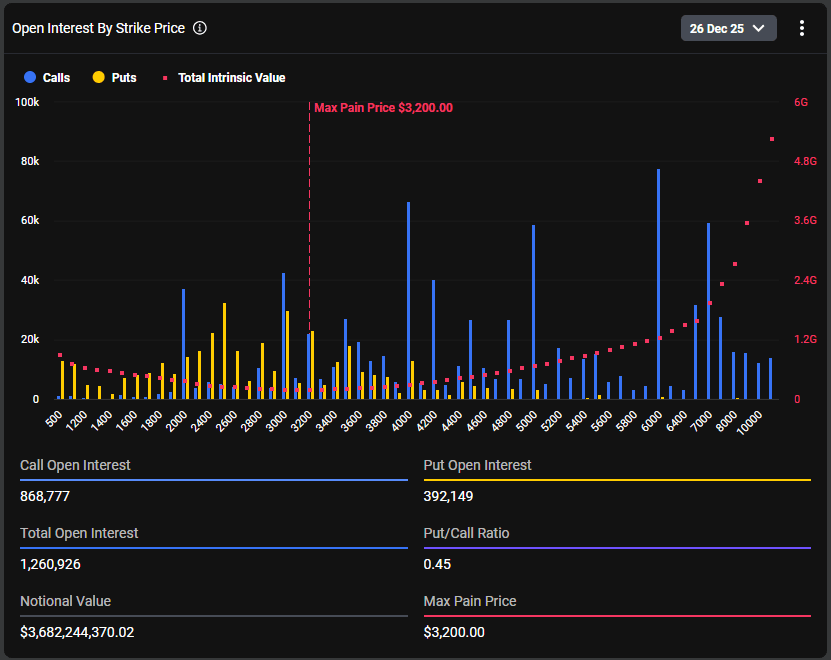831x660 pixels.
Task: Click the info icon beside chart title
Action: tap(200, 28)
